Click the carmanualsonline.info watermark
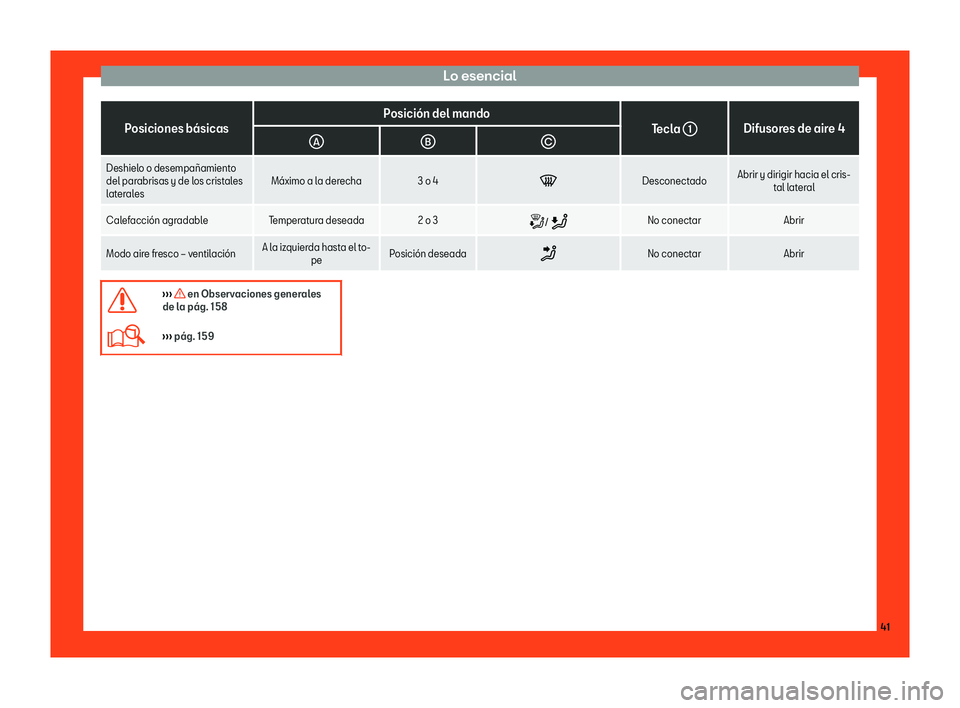The width and height of the screenshot is (960, 708). pyautogui.click(x=812, y=691)
